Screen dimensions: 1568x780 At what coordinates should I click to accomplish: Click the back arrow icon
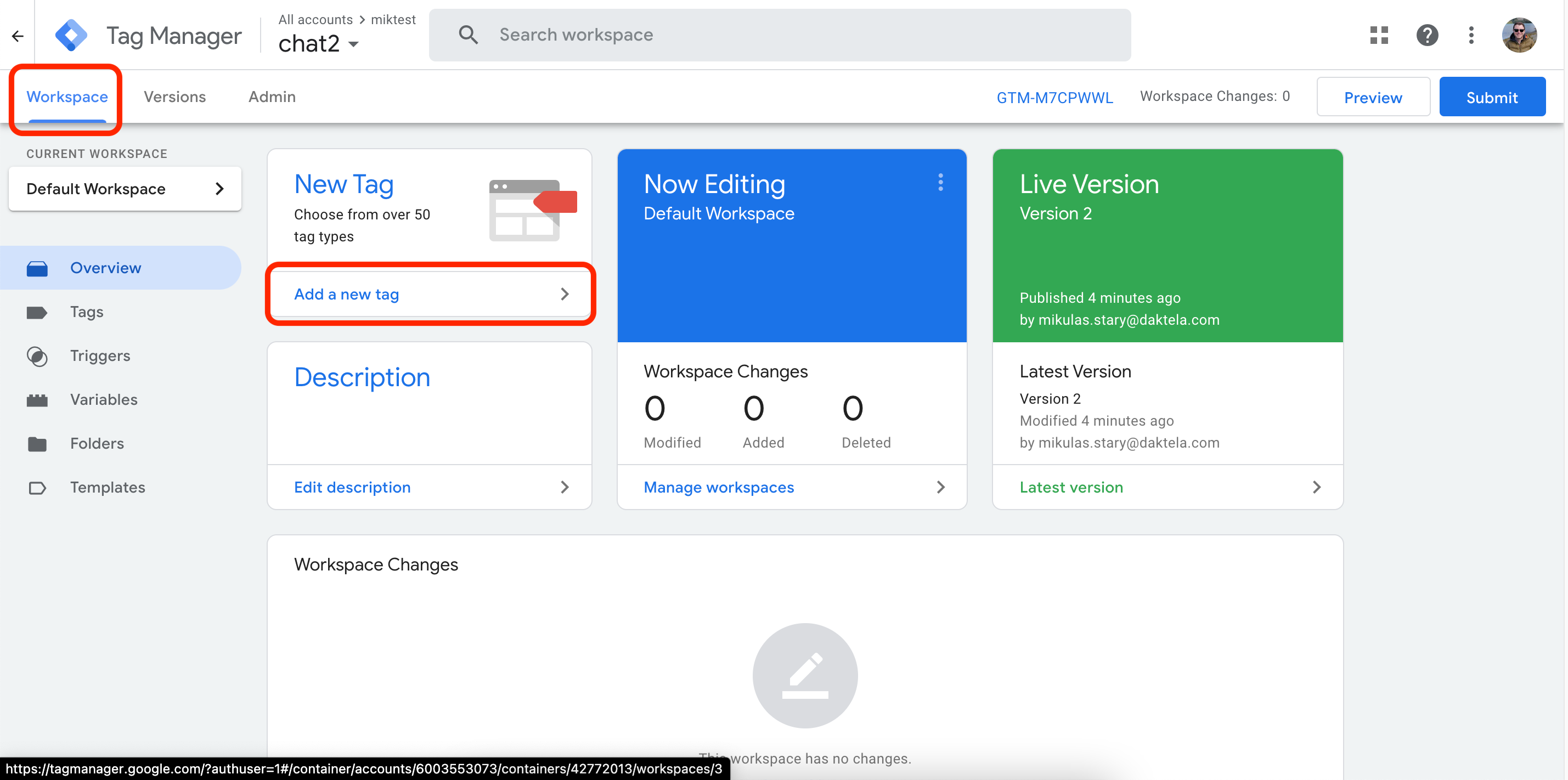[x=18, y=37]
